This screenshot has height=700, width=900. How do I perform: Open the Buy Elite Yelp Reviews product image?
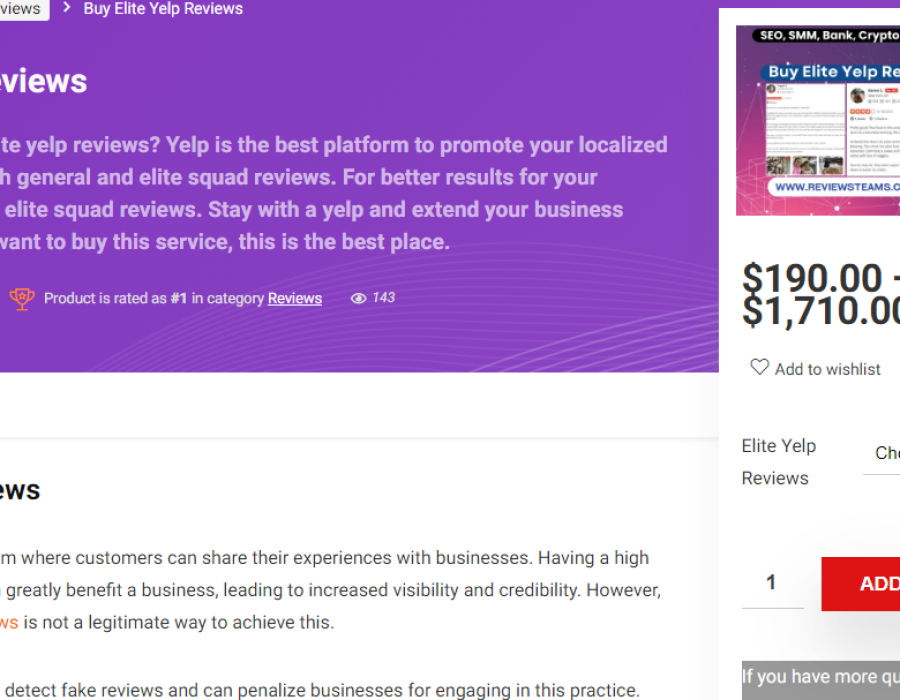point(818,120)
